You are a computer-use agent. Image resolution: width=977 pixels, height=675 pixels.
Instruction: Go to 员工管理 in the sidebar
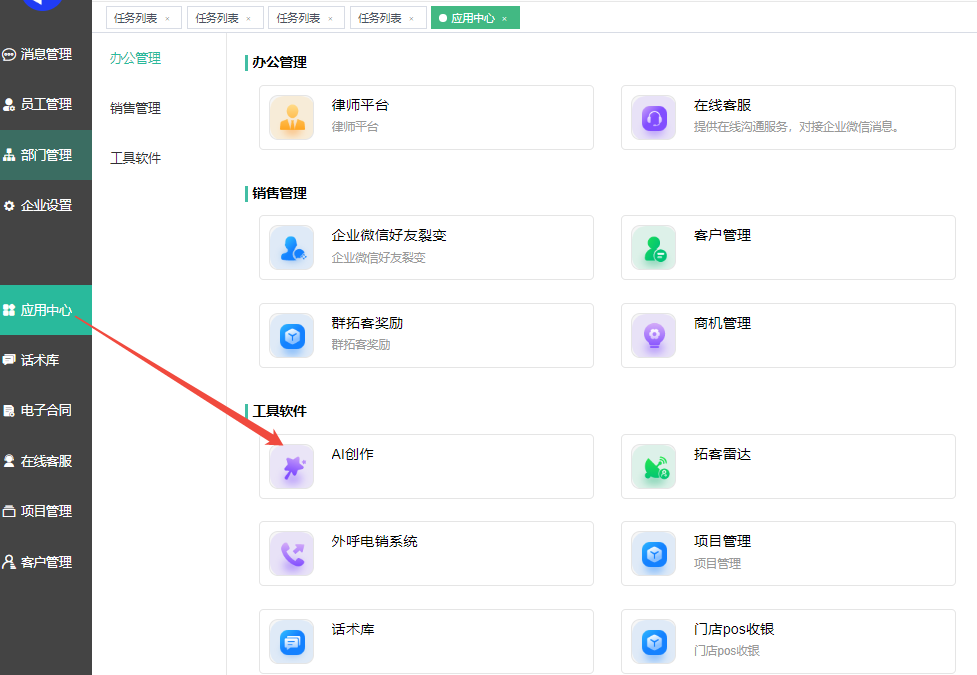point(46,104)
